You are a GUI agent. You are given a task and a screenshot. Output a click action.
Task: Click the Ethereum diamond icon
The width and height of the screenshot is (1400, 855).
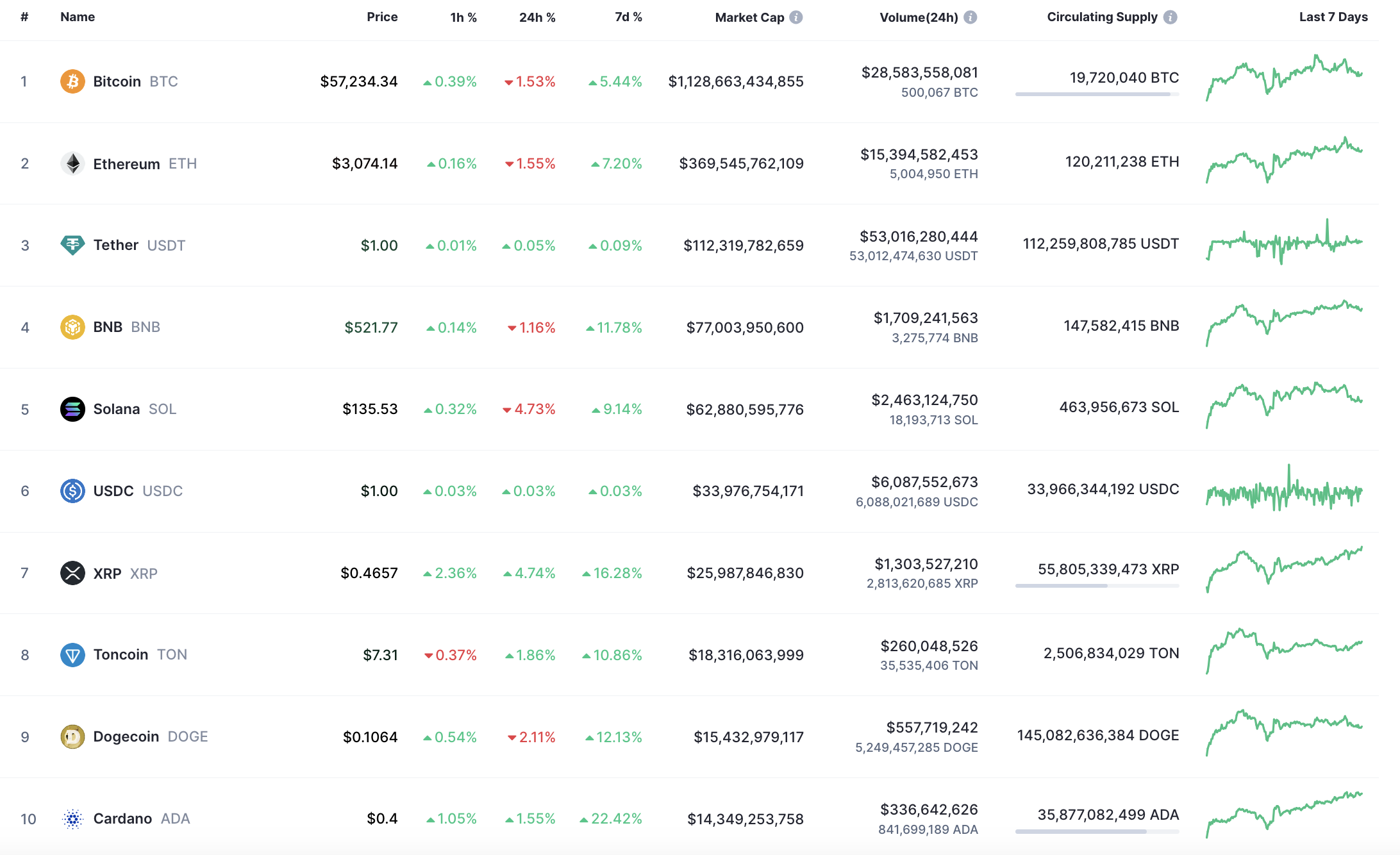pyautogui.click(x=72, y=163)
